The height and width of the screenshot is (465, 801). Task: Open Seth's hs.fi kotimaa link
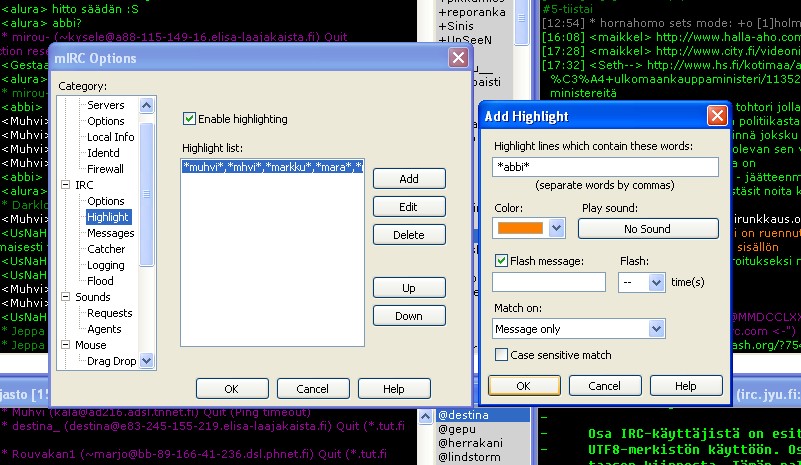pyautogui.click(x=723, y=65)
